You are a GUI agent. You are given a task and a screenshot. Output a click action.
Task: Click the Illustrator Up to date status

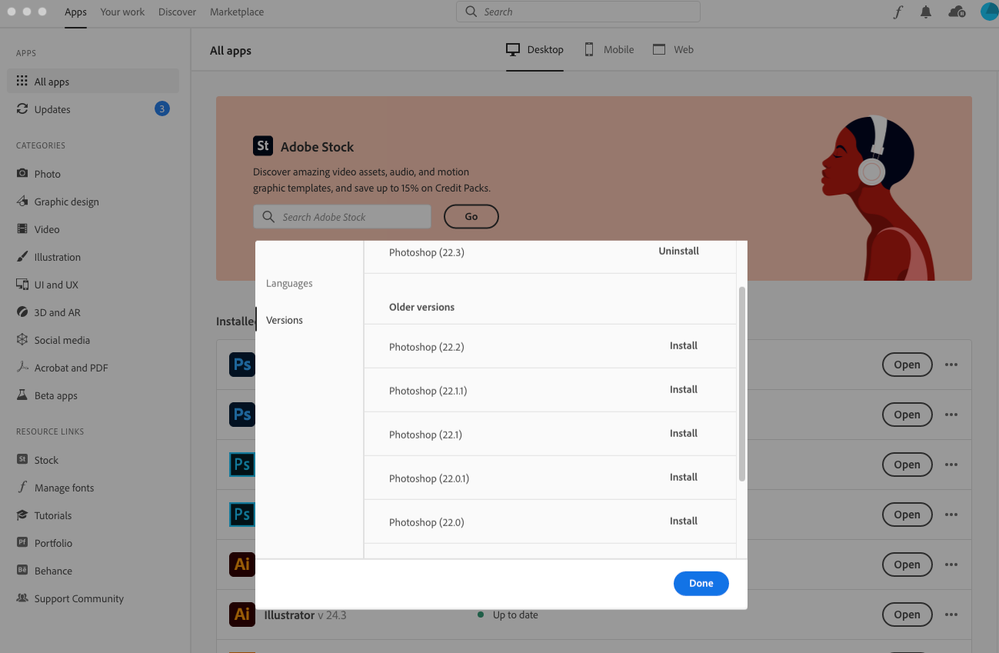pyautogui.click(x=508, y=615)
